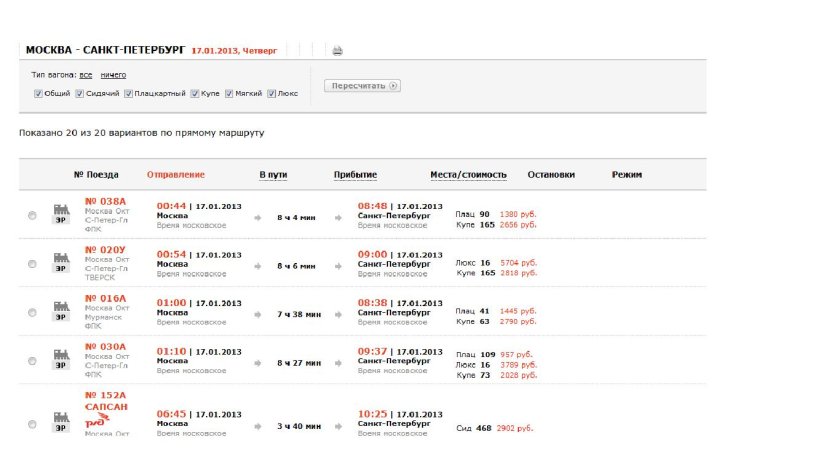Choose train 016А with its radio button
This screenshot has height=472, width=840.
[x=32, y=312]
